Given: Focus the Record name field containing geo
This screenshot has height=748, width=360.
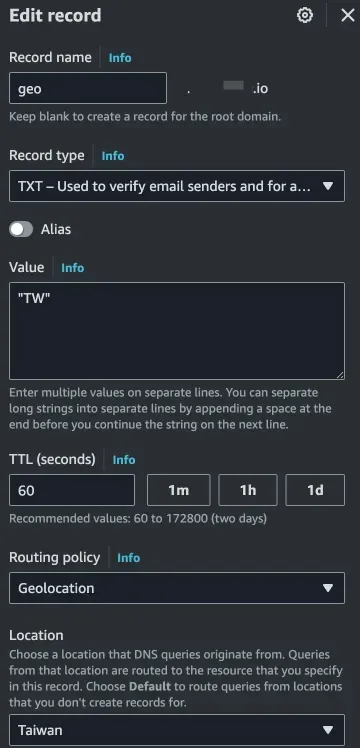Looking at the screenshot, I should [88, 88].
